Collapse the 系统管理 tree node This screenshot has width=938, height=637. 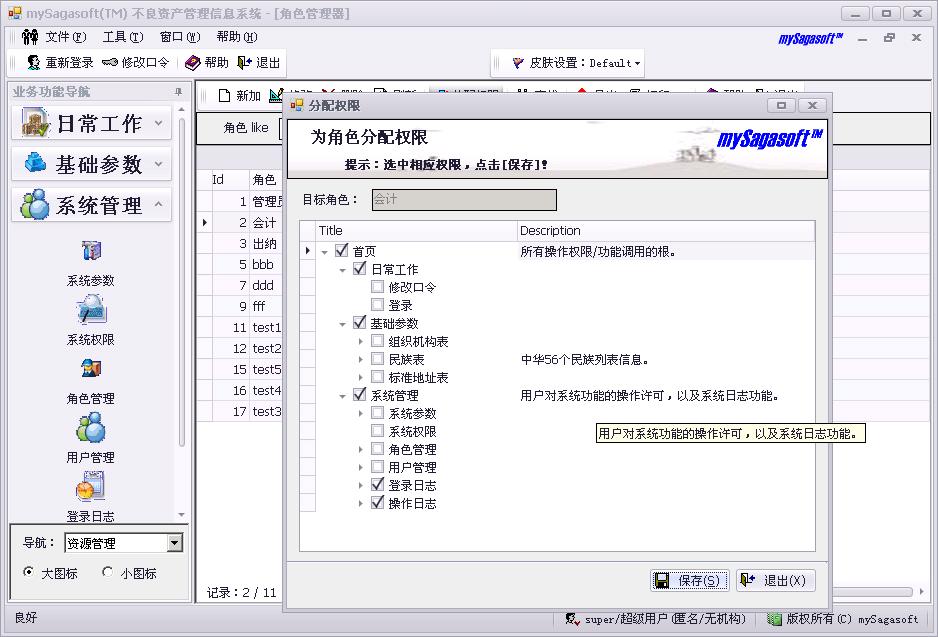[342, 396]
